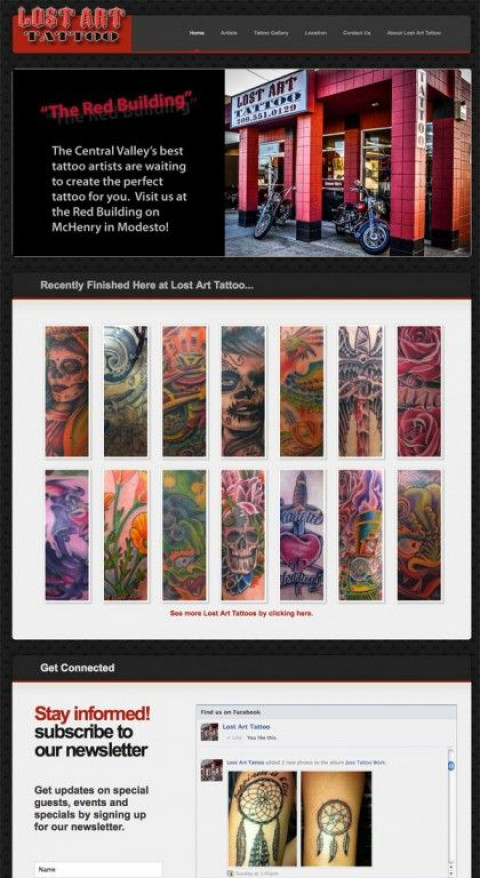
Task: Open the Tattoo Gallery nav item
Action: [271, 33]
